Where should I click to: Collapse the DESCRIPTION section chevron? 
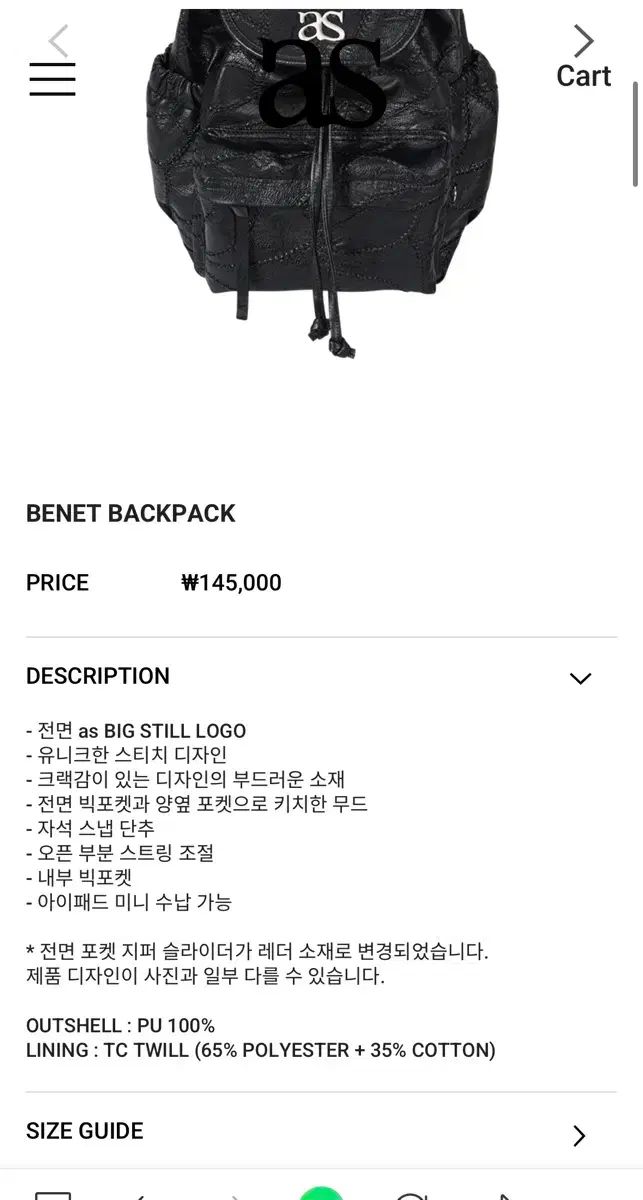pyautogui.click(x=580, y=678)
